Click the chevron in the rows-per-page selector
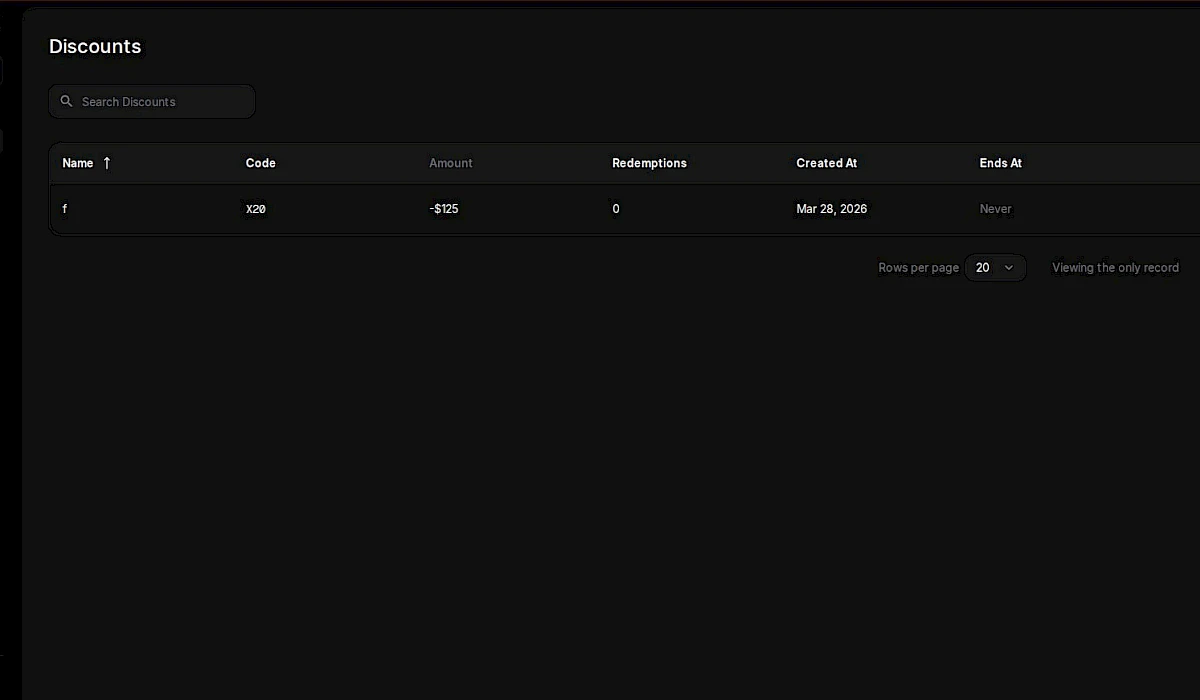 coord(1009,268)
